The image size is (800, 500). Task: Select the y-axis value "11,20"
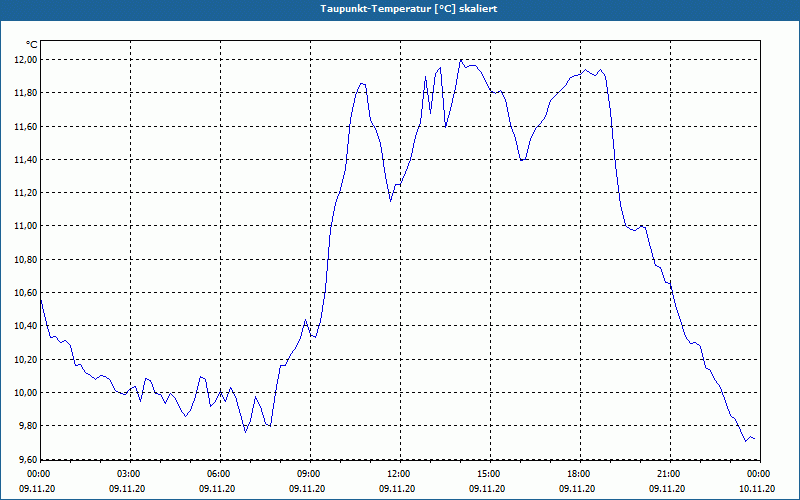click(x=27, y=193)
